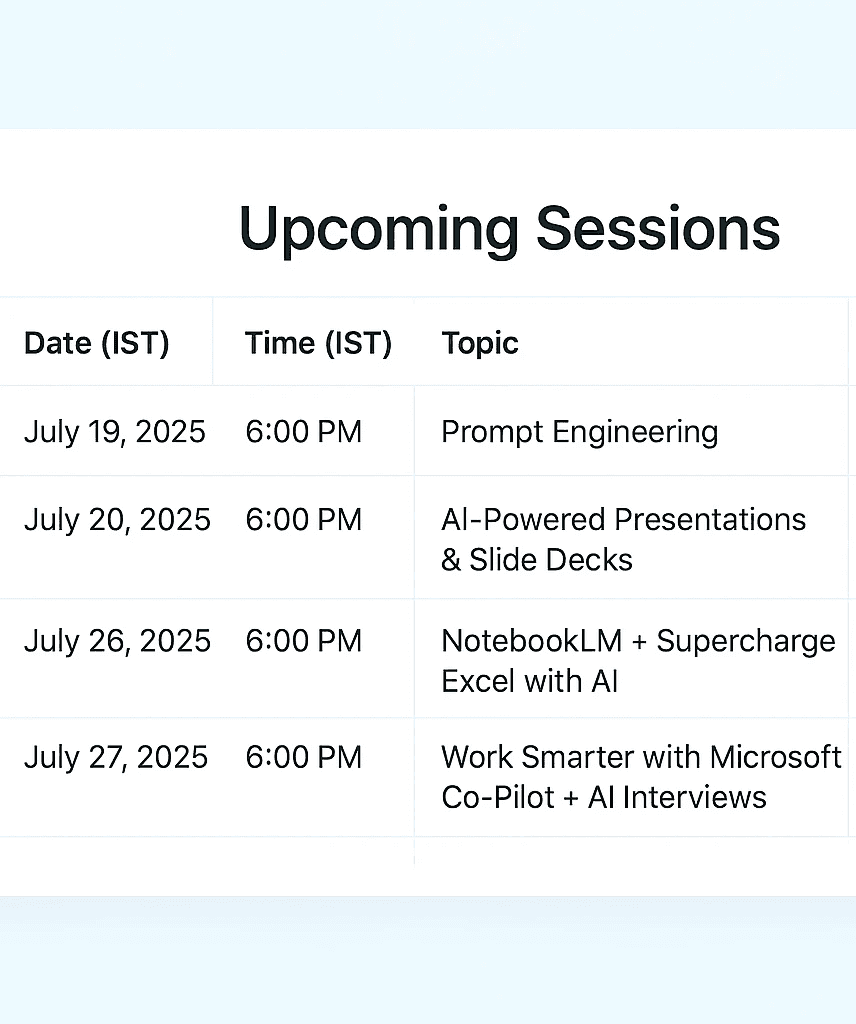Open Work Smarter with Microsoft Co-Pilot topic

click(641, 776)
